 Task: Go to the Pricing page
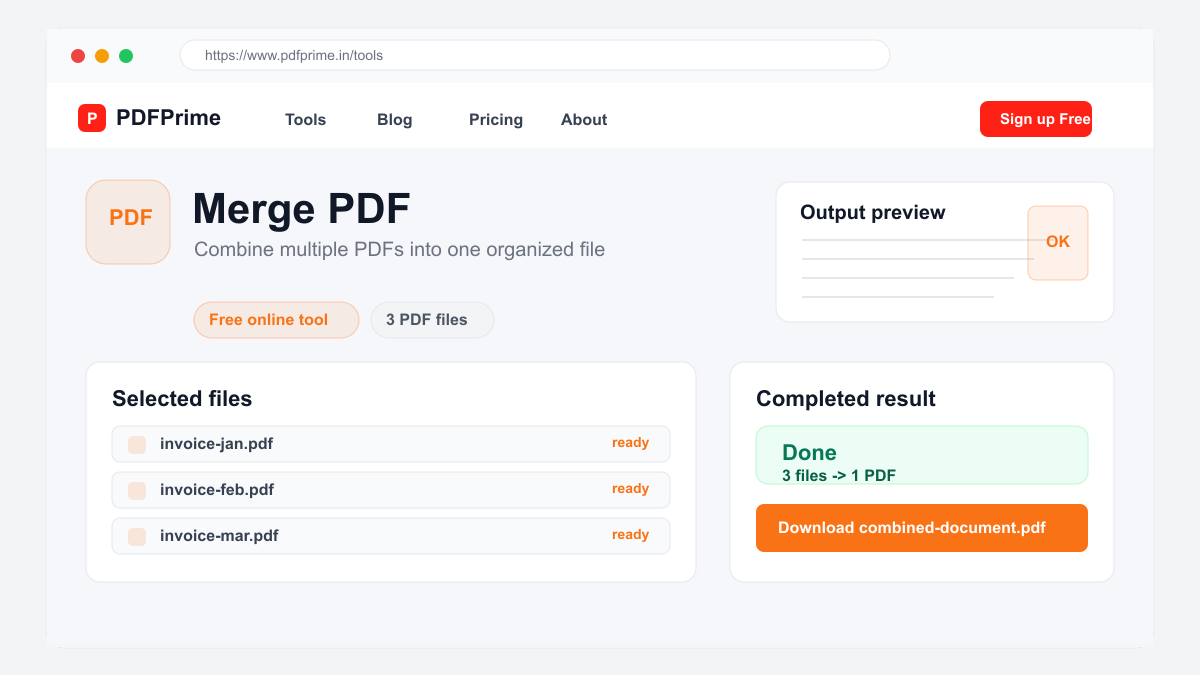pos(496,119)
